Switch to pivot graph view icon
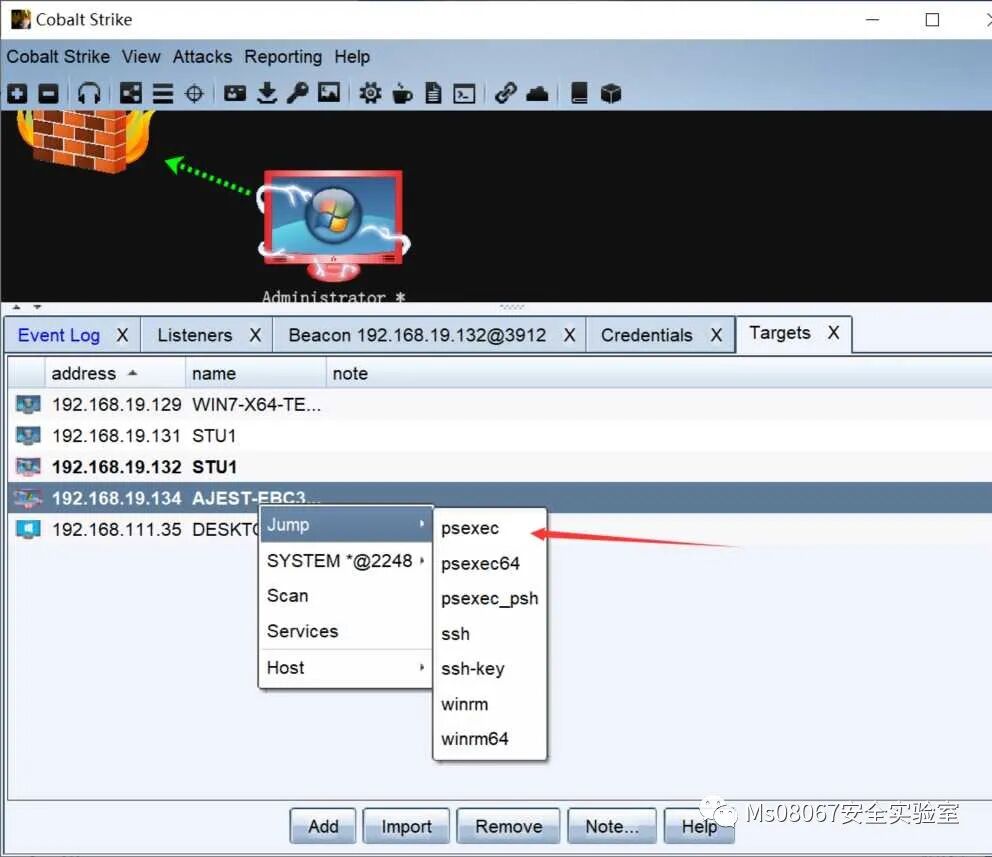992x857 pixels. coord(131,94)
